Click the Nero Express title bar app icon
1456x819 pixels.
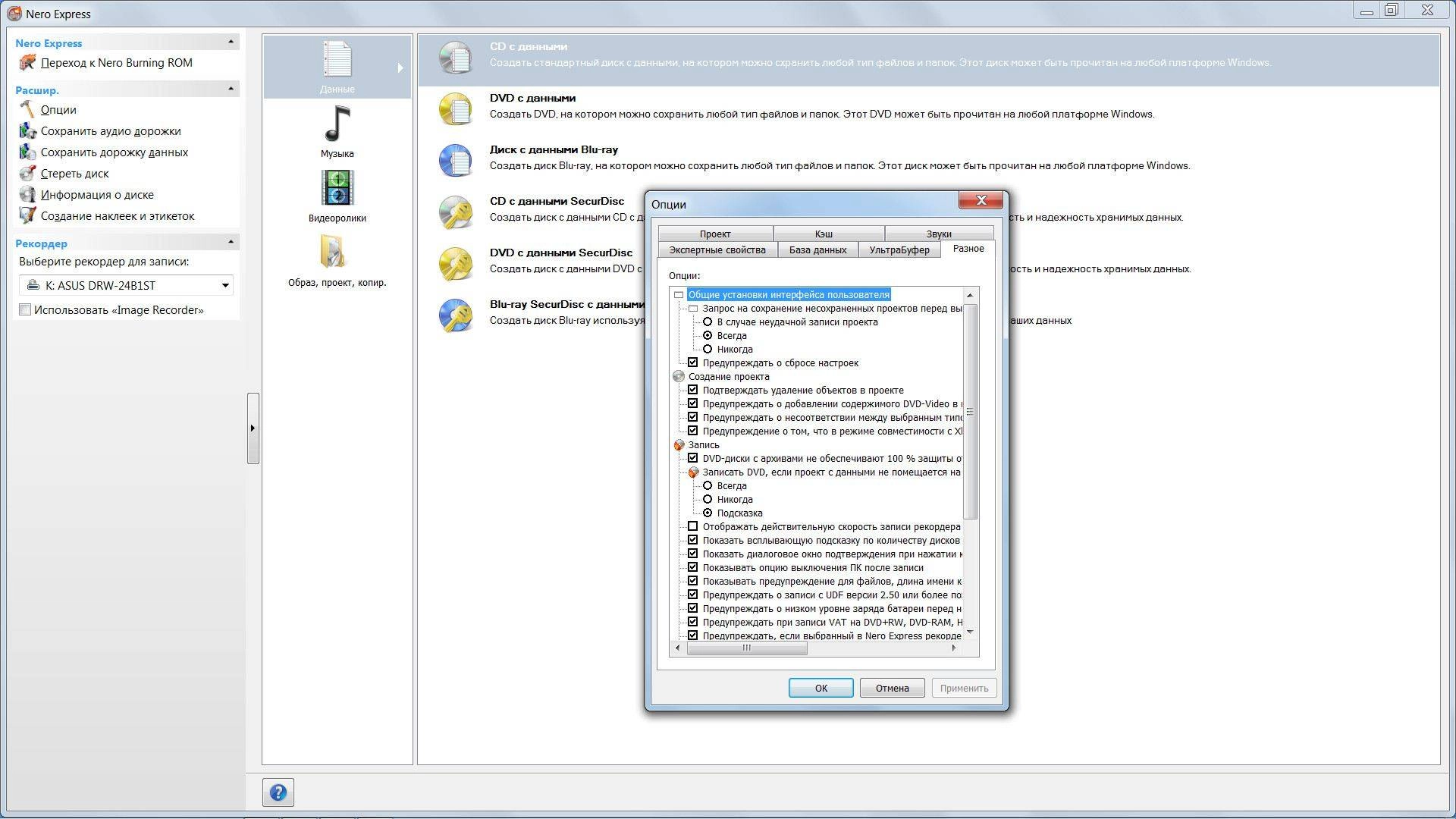tap(14, 14)
